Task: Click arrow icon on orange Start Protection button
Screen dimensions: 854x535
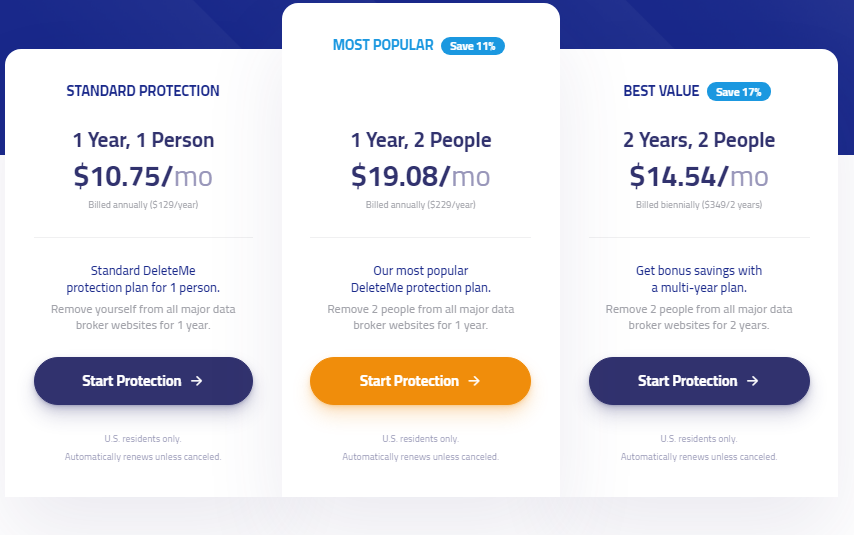Action: [474, 381]
